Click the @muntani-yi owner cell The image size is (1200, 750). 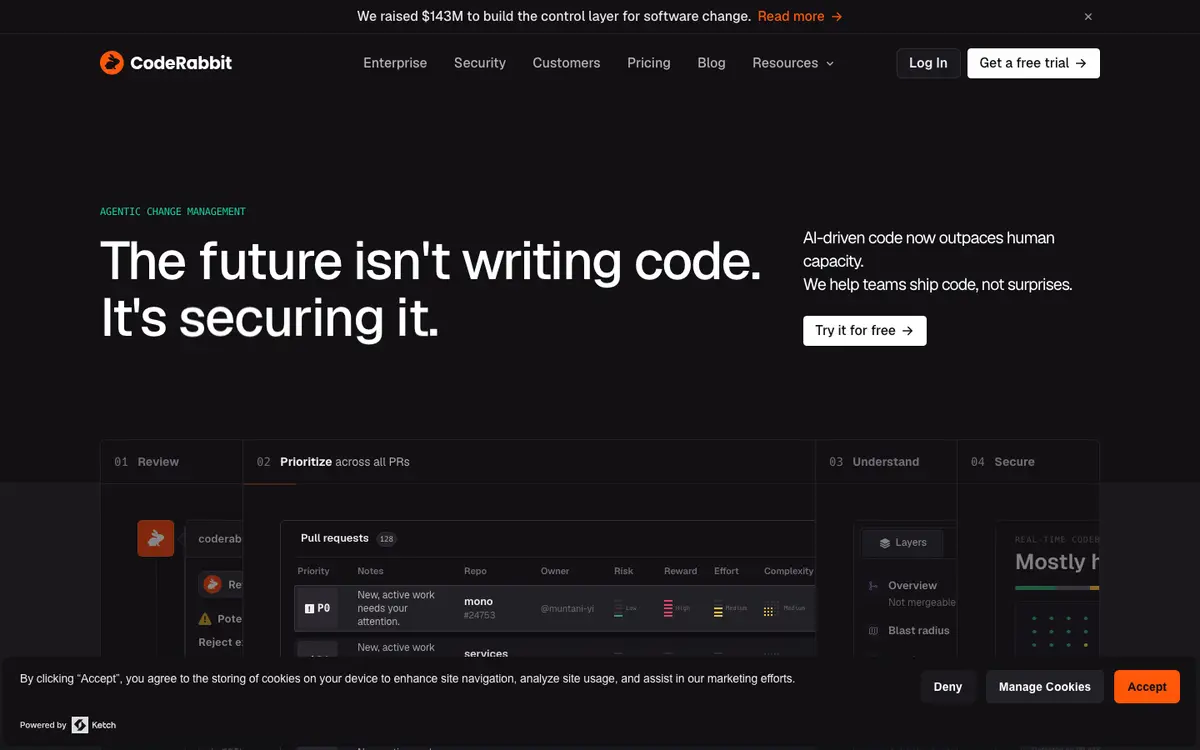567,608
